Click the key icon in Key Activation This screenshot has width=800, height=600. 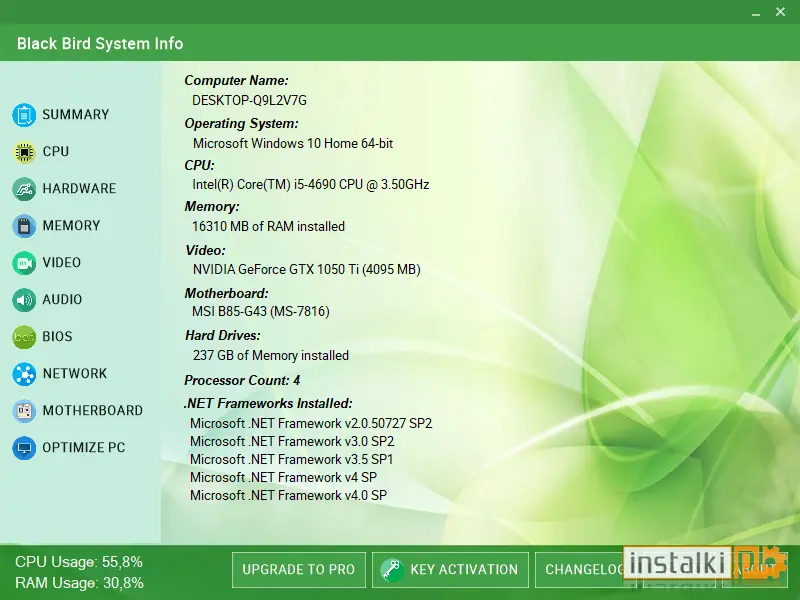pos(392,569)
